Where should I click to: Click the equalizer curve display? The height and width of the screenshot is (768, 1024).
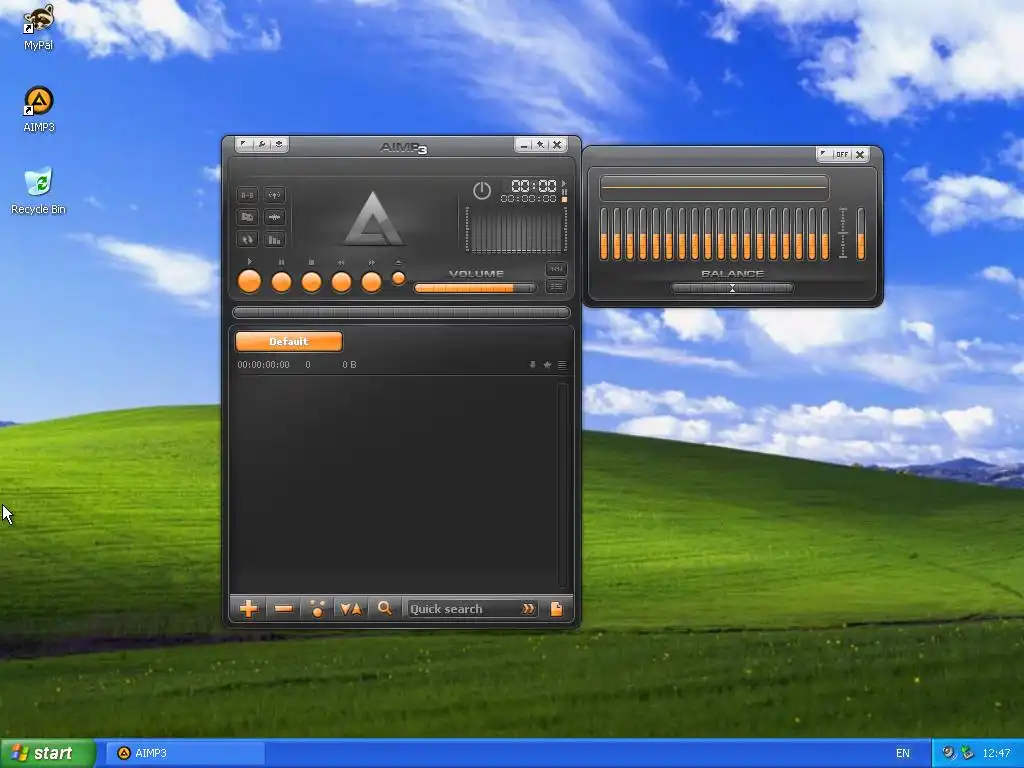click(714, 188)
